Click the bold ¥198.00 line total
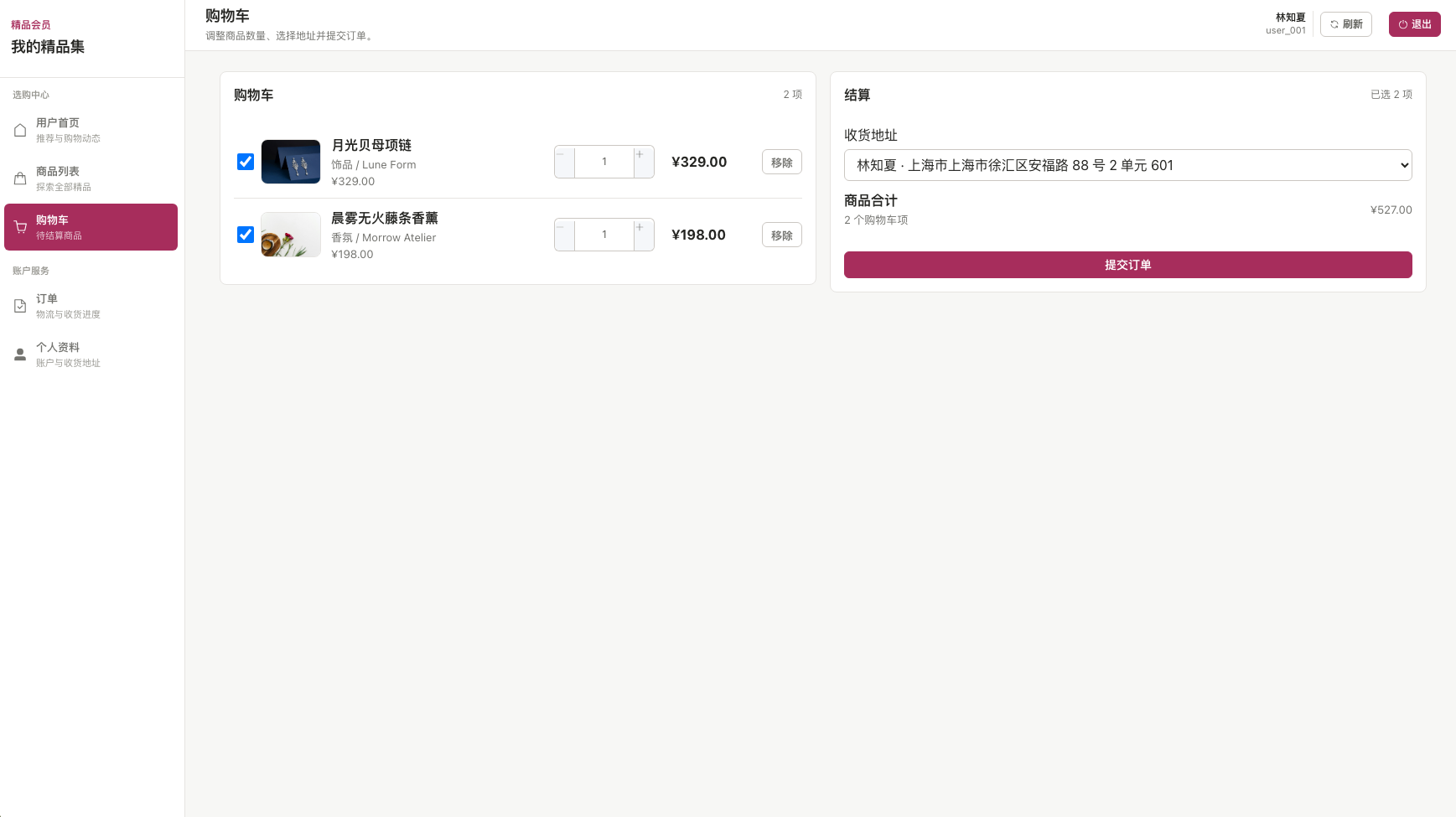The height and width of the screenshot is (817, 1456). click(698, 235)
